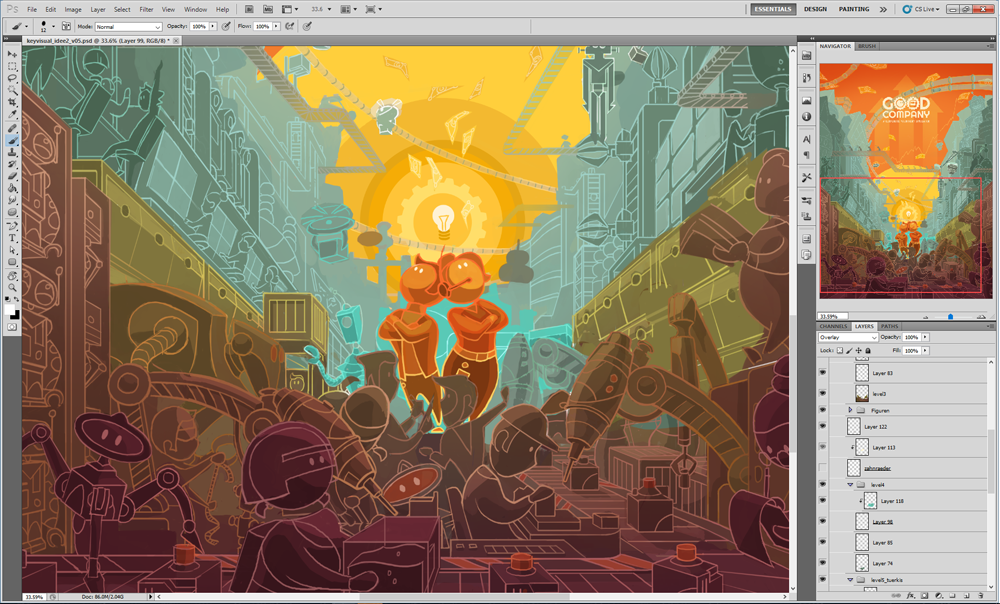
Task: Add a layer mask at the Layers panel bottom
Action: 924,596
